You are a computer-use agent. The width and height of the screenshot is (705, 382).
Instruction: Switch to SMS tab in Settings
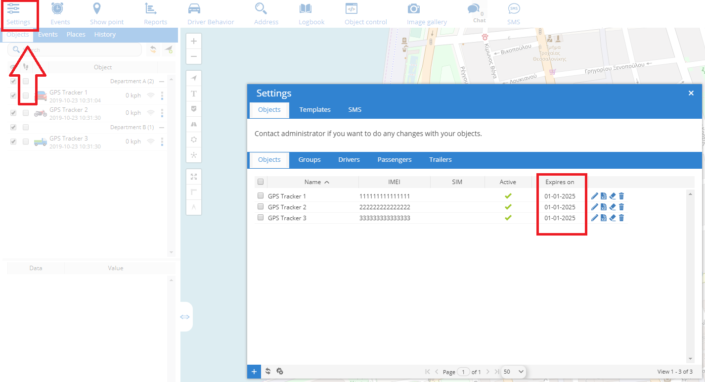[x=355, y=110]
